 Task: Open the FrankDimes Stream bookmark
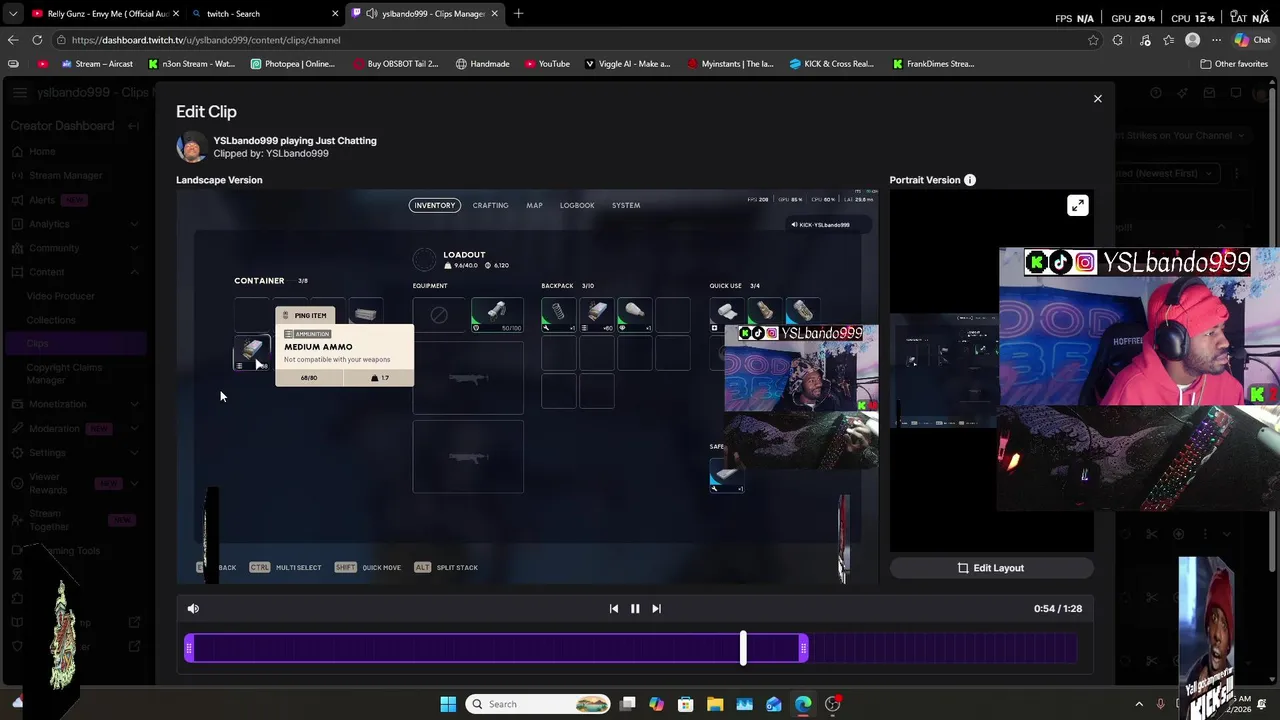pos(934,64)
